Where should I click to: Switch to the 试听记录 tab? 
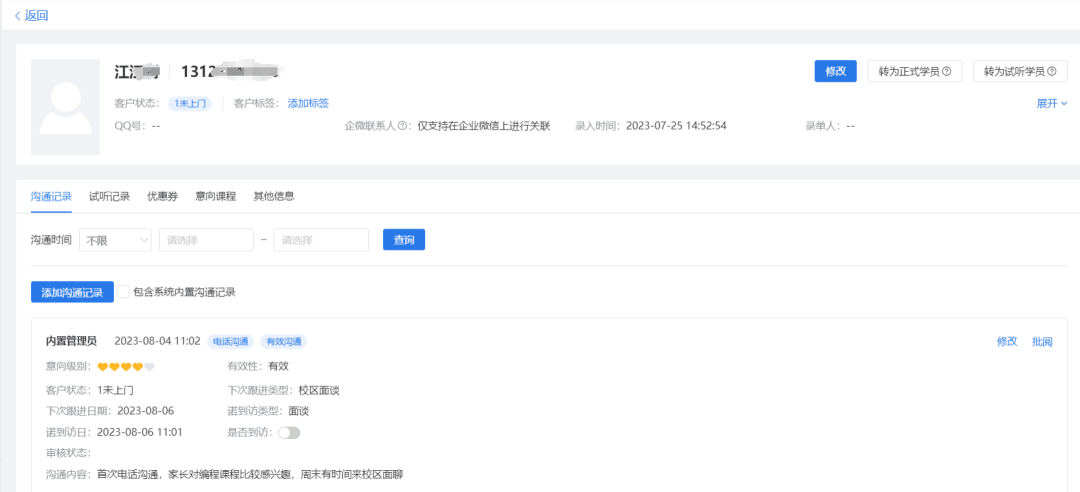pyautogui.click(x=109, y=196)
